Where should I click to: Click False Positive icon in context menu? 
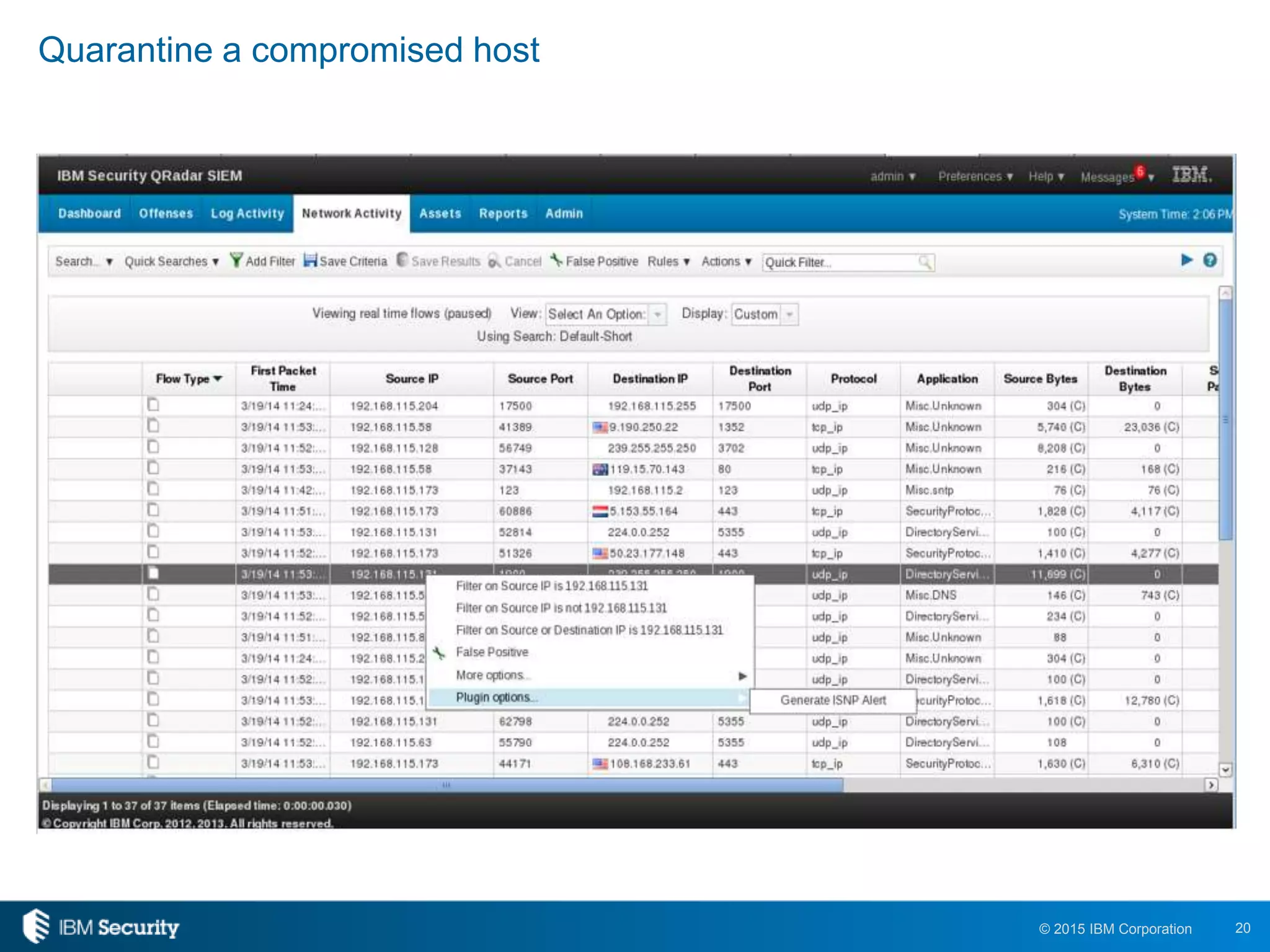point(440,653)
